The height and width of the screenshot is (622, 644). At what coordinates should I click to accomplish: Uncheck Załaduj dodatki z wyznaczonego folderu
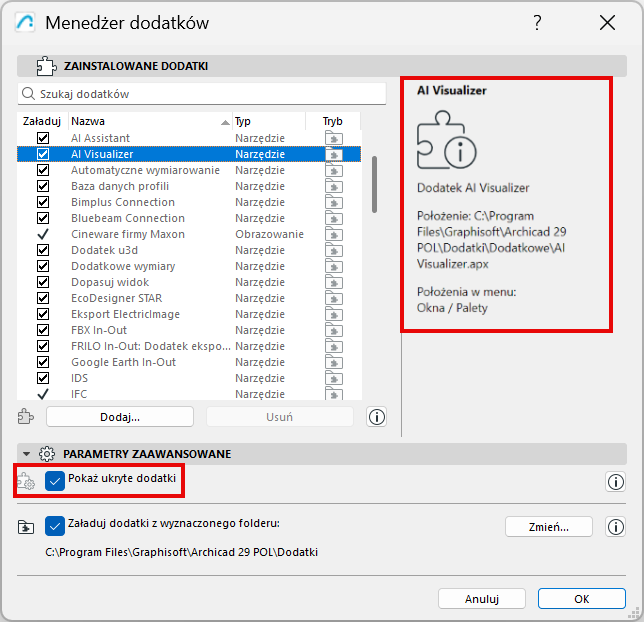[55, 526]
